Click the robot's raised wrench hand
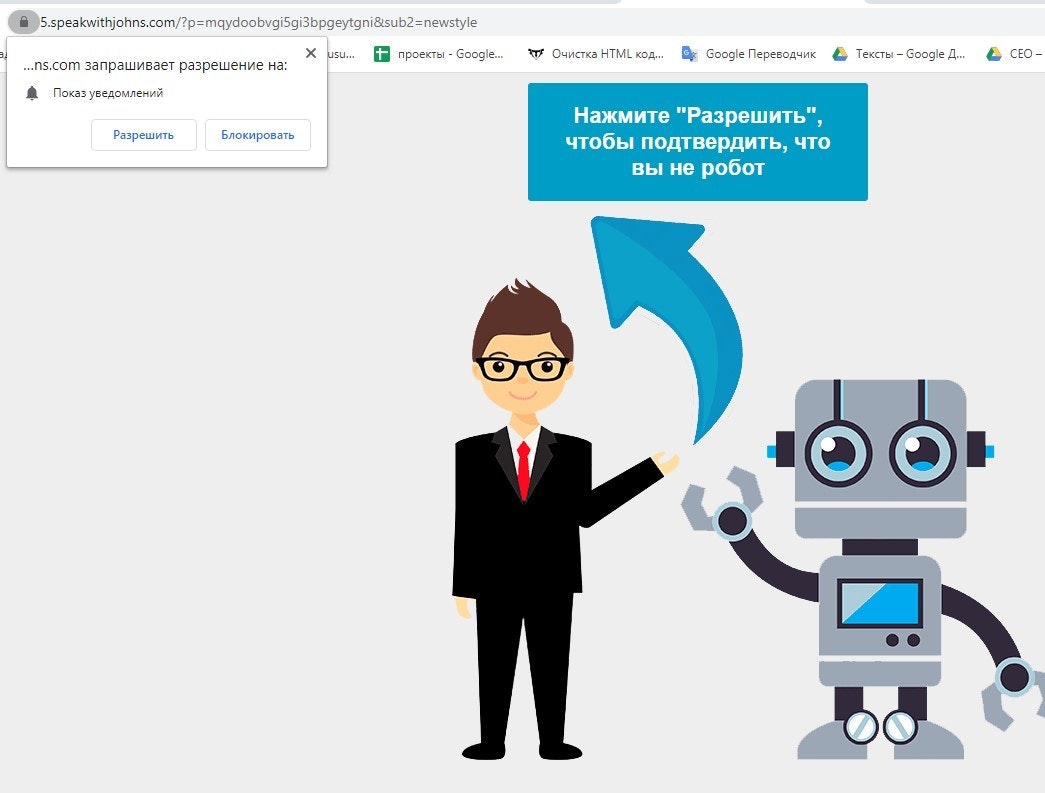This screenshot has width=1045, height=793. click(718, 505)
